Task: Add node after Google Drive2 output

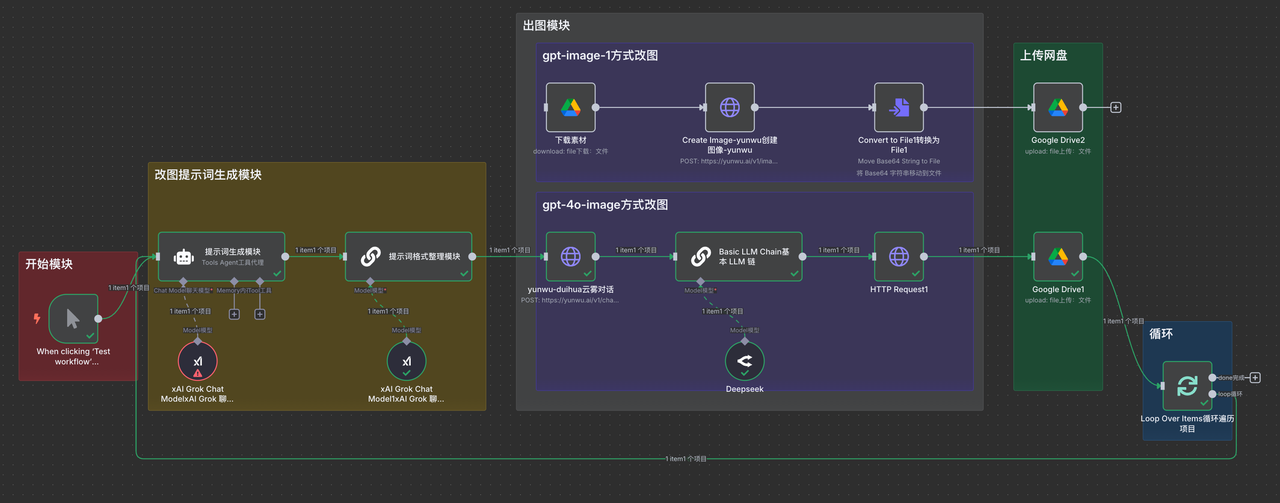Action: tap(1116, 107)
